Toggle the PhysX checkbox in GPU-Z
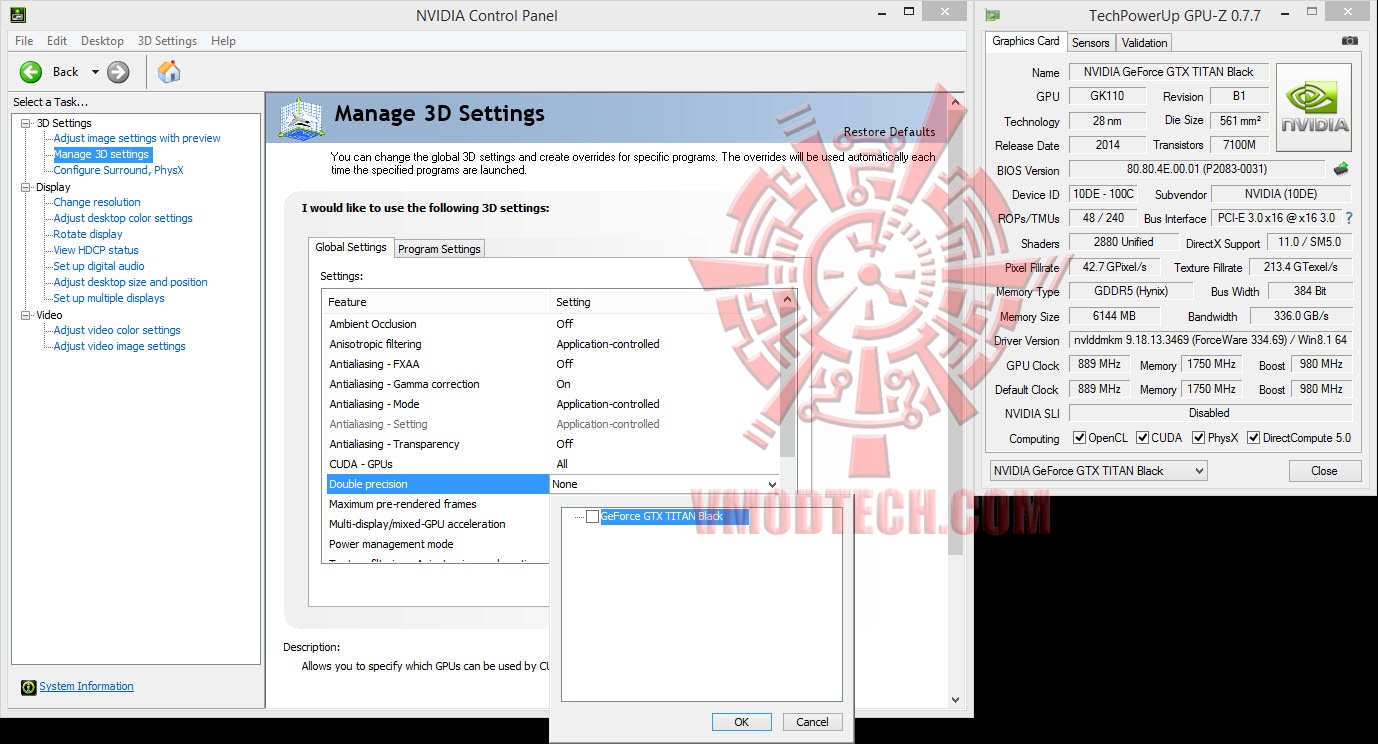 1198,438
